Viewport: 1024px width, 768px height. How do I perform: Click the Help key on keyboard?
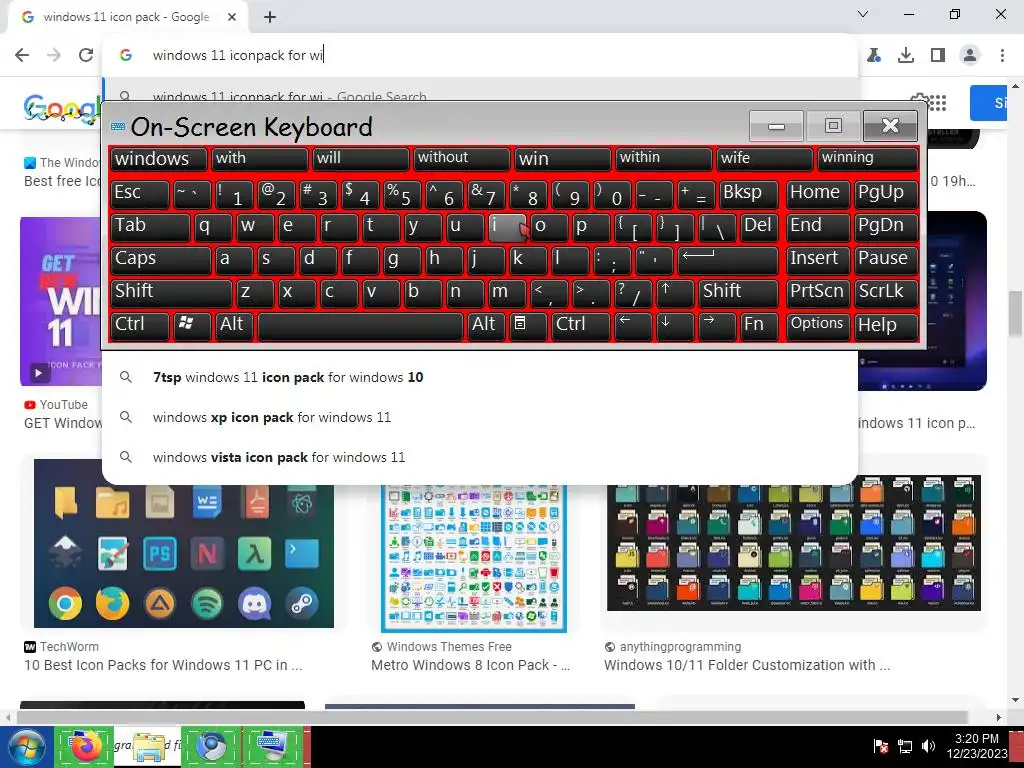pyautogui.click(x=886, y=326)
